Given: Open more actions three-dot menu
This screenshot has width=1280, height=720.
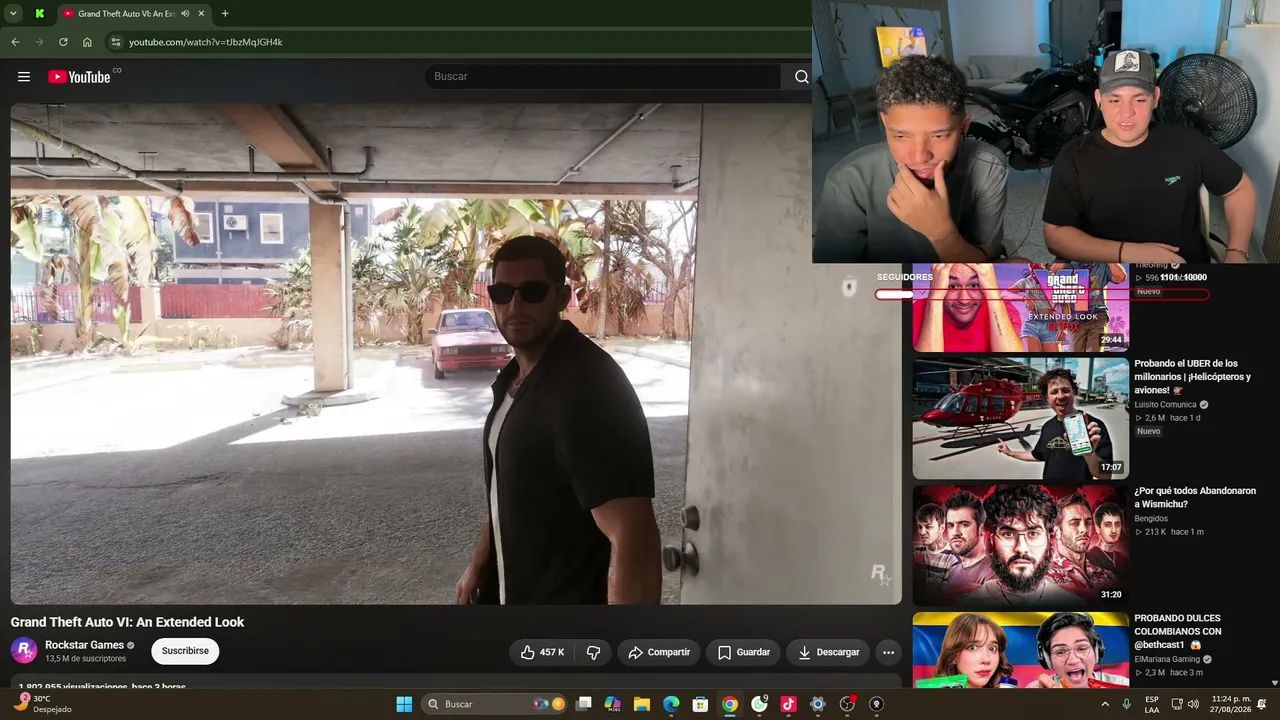Looking at the screenshot, I should coord(888,652).
